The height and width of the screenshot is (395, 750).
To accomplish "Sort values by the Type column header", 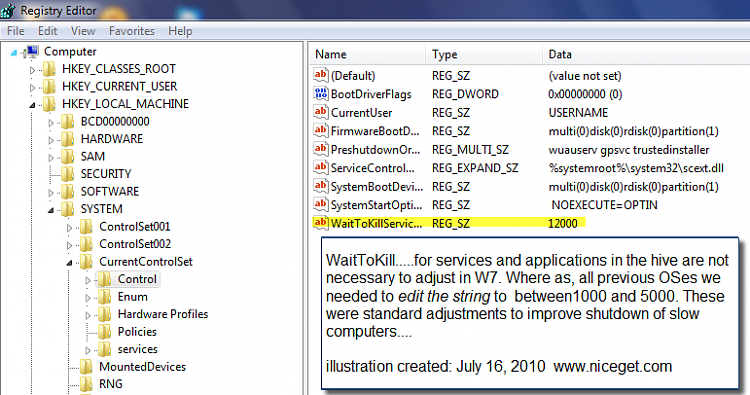I will tap(484, 54).
